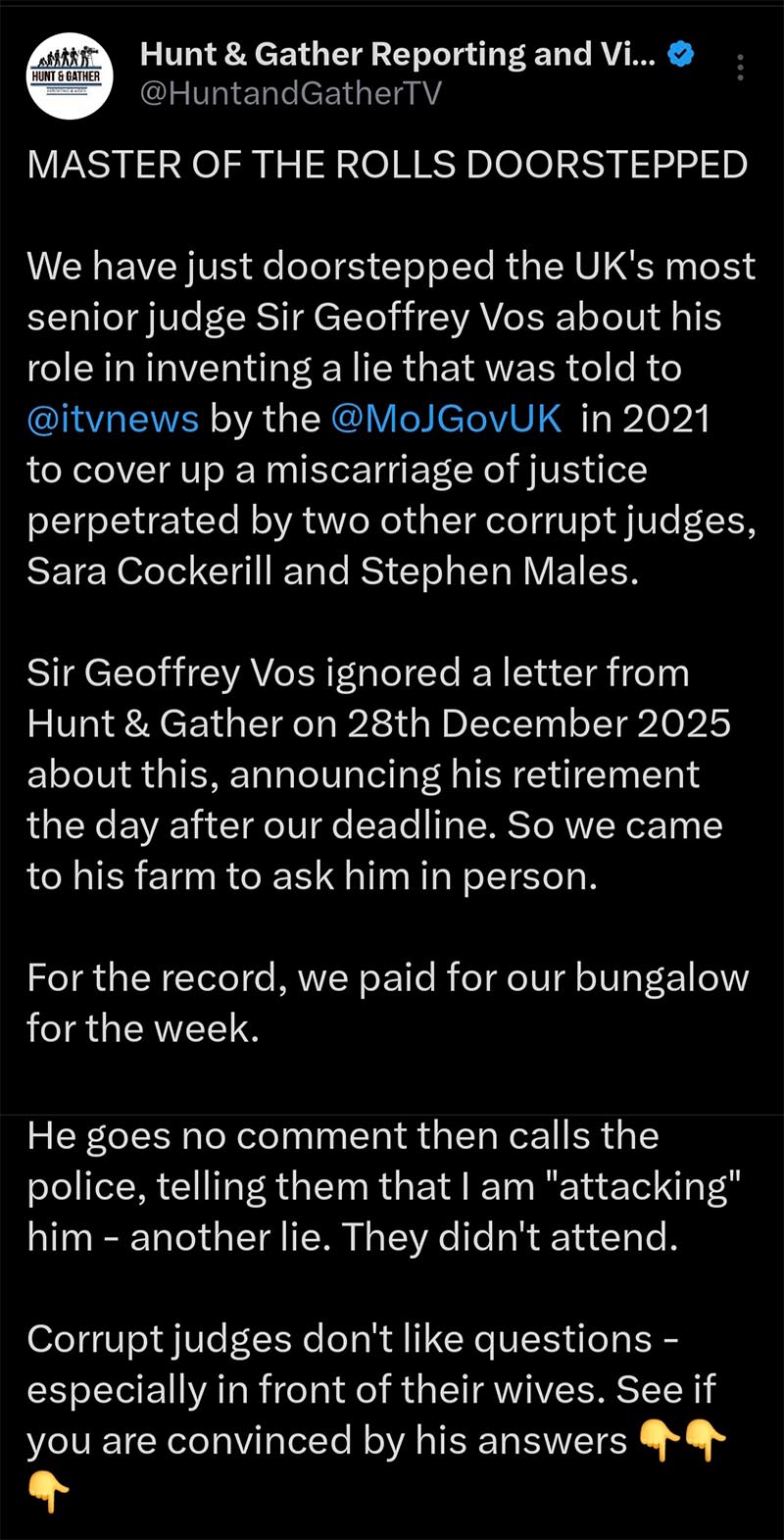
Task: Click the first pointing-down emoji after "answers"
Action: pos(659,1441)
